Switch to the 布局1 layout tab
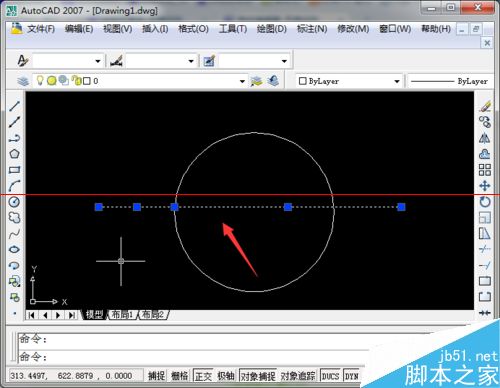Viewport: 500px width, 388px height. pos(122,314)
